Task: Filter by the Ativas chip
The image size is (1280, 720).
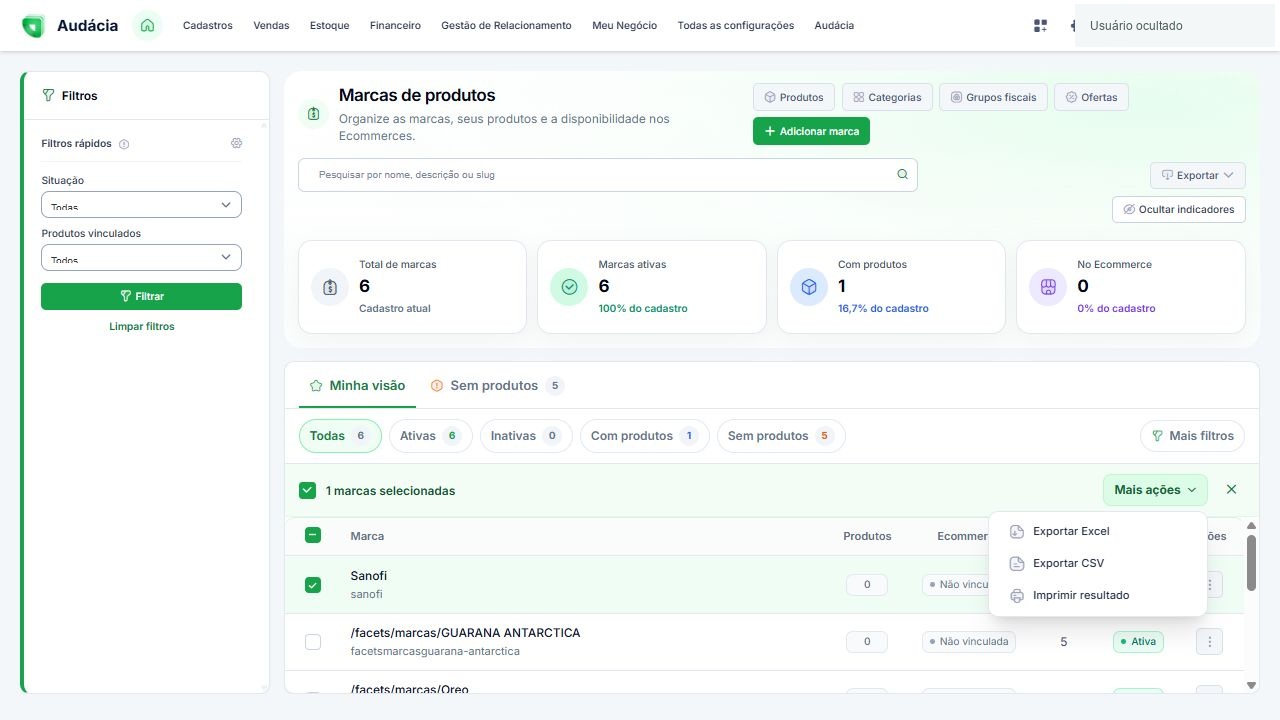Action: [430, 436]
